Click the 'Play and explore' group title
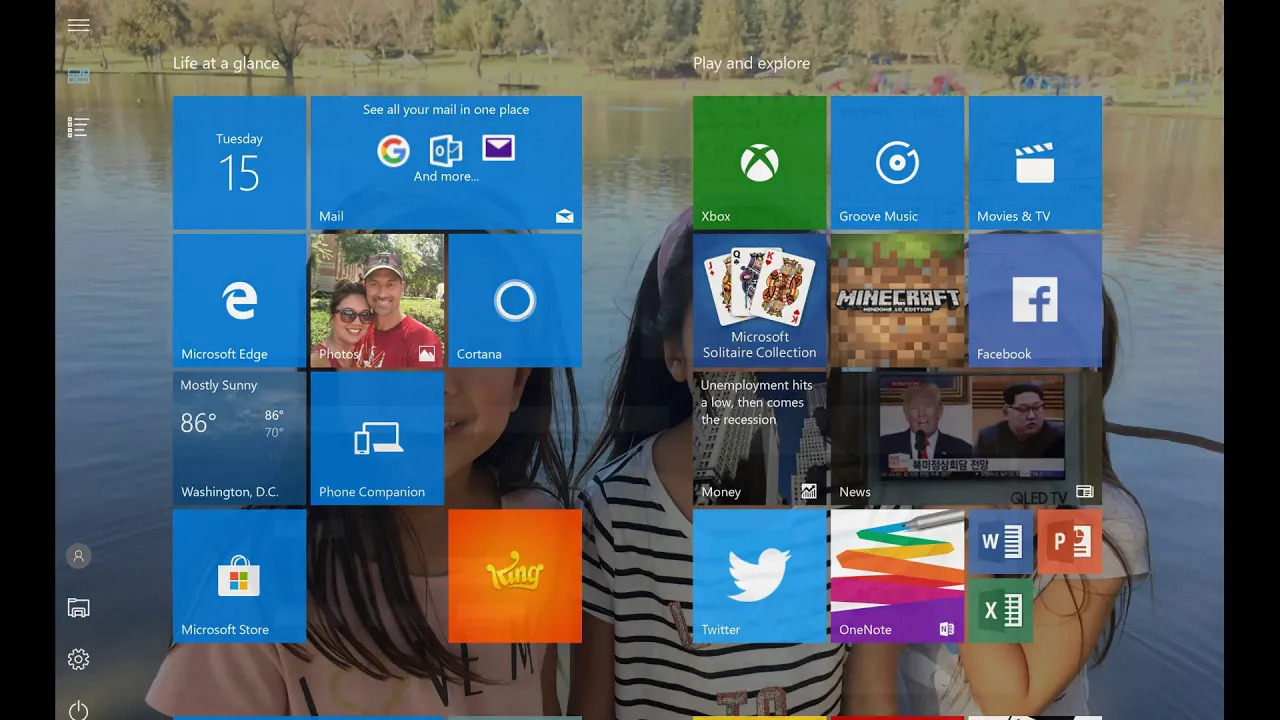Image resolution: width=1280 pixels, height=720 pixels. tap(751, 63)
